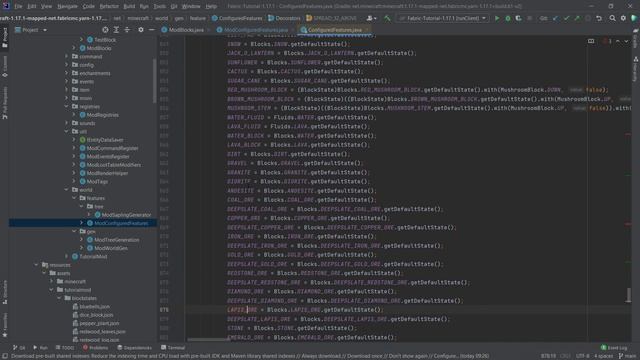
Task: Start debugging with the Debug bug icon
Action: point(508,18)
